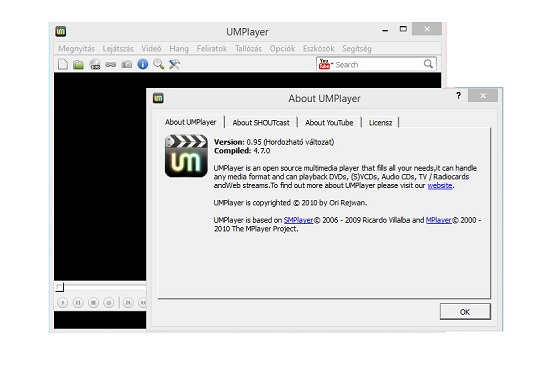550x378 pixels.
Task: Select the About UMPlayer tab
Action: (x=190, y=122)
